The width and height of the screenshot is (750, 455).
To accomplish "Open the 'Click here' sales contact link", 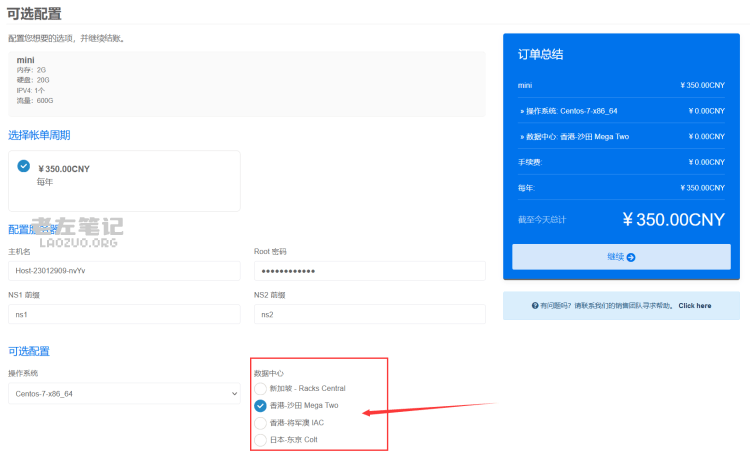I will click(x=694, y=306).
